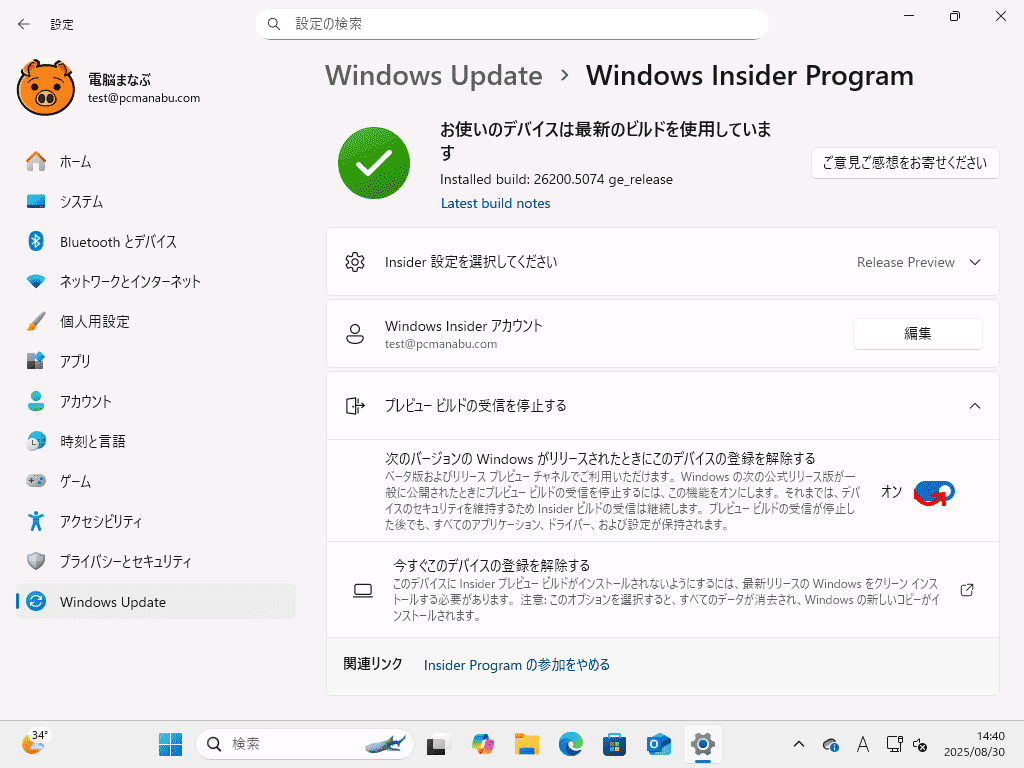
Task: Open Microsoft Store from the taskbar
Action: [615, 744]
